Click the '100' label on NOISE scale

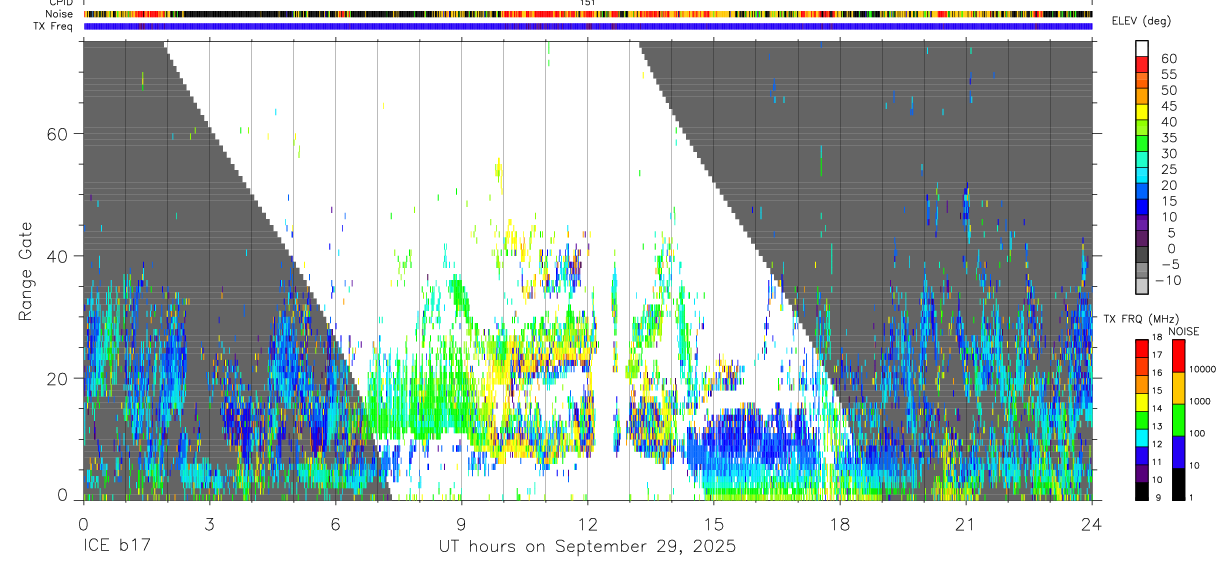point(1198,434)
